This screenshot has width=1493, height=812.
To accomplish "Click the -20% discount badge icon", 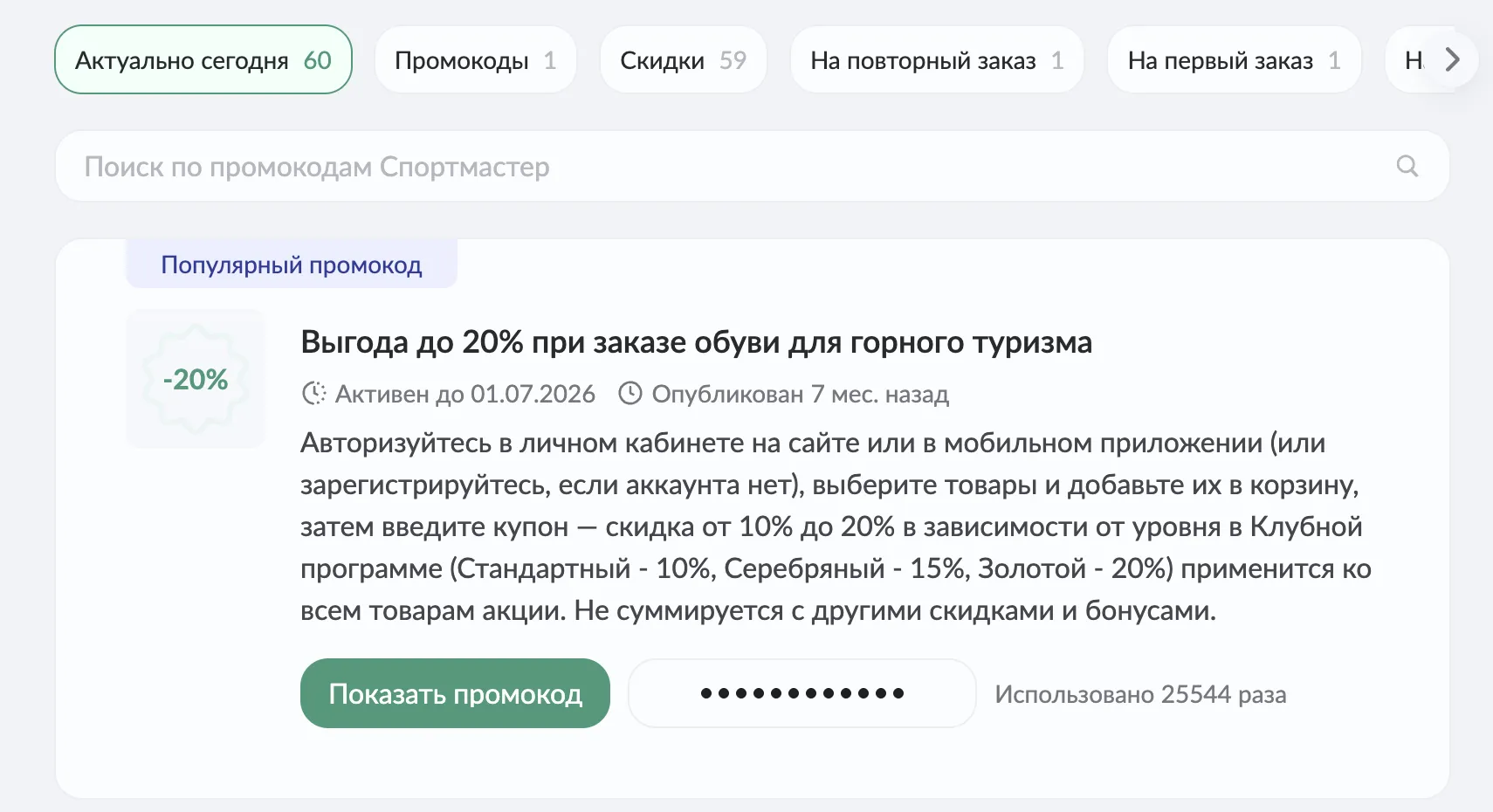I will pyautogui.click(x=196, y=379).
